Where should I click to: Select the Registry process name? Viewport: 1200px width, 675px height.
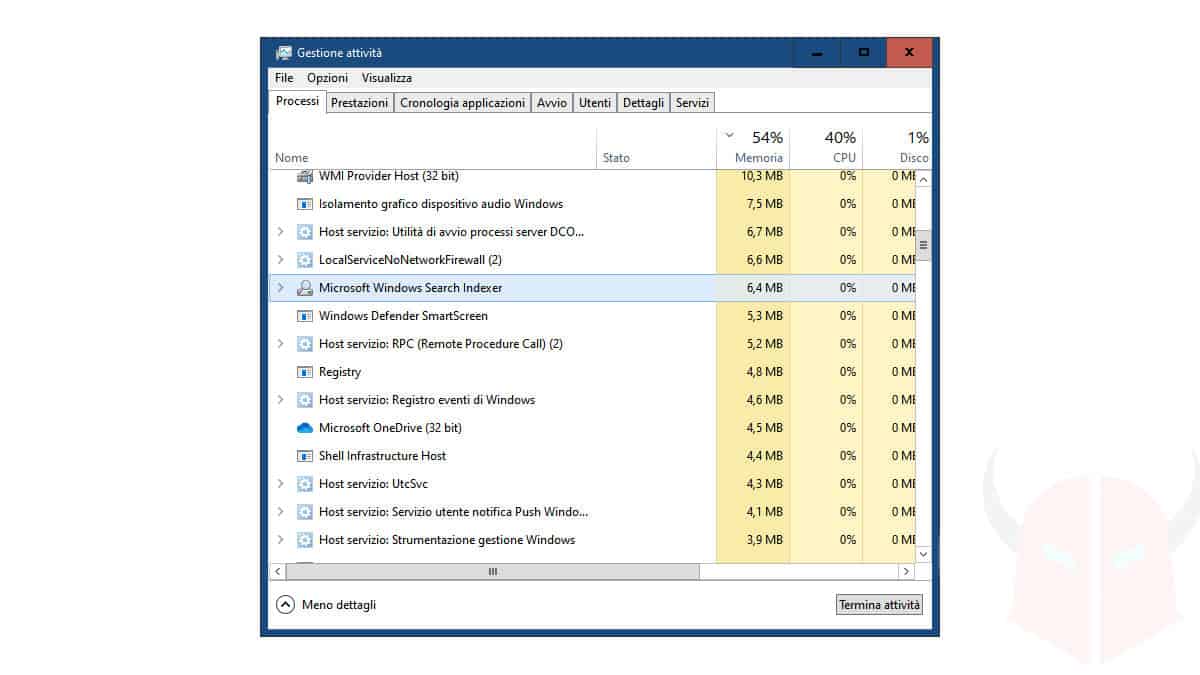tap(340, 372)
